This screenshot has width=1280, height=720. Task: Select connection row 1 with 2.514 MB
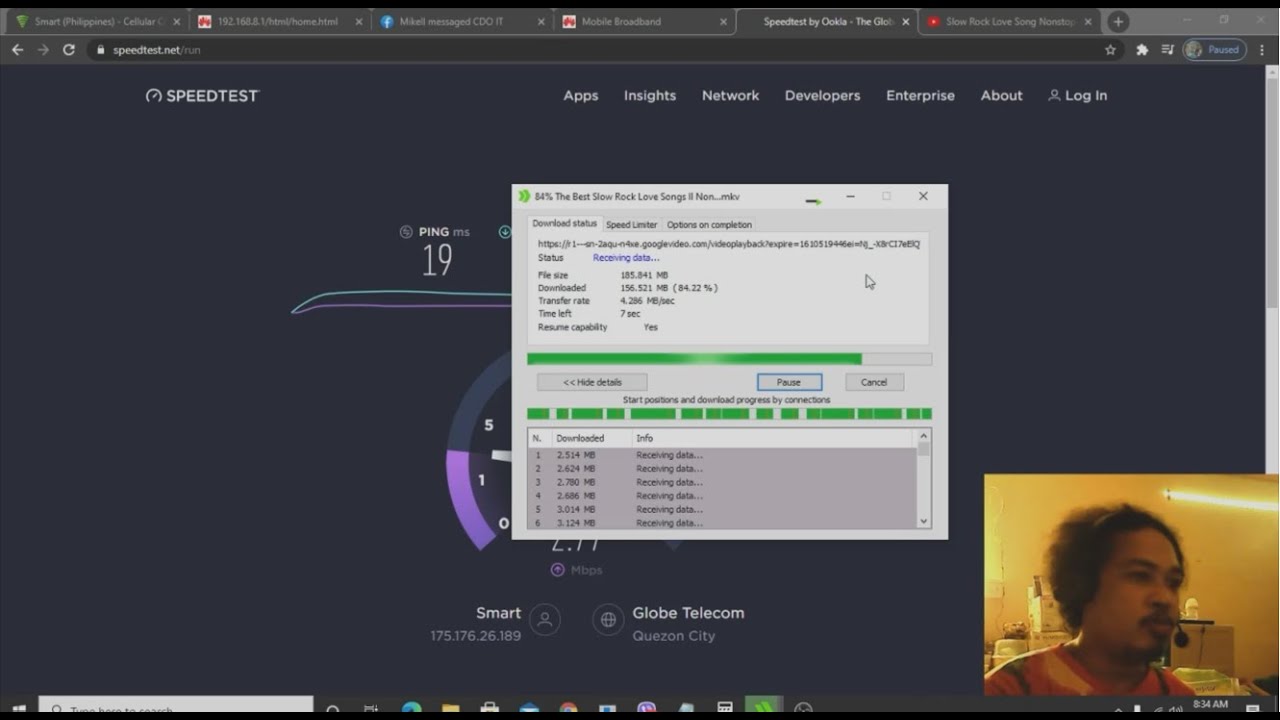(x=721, y=455)
